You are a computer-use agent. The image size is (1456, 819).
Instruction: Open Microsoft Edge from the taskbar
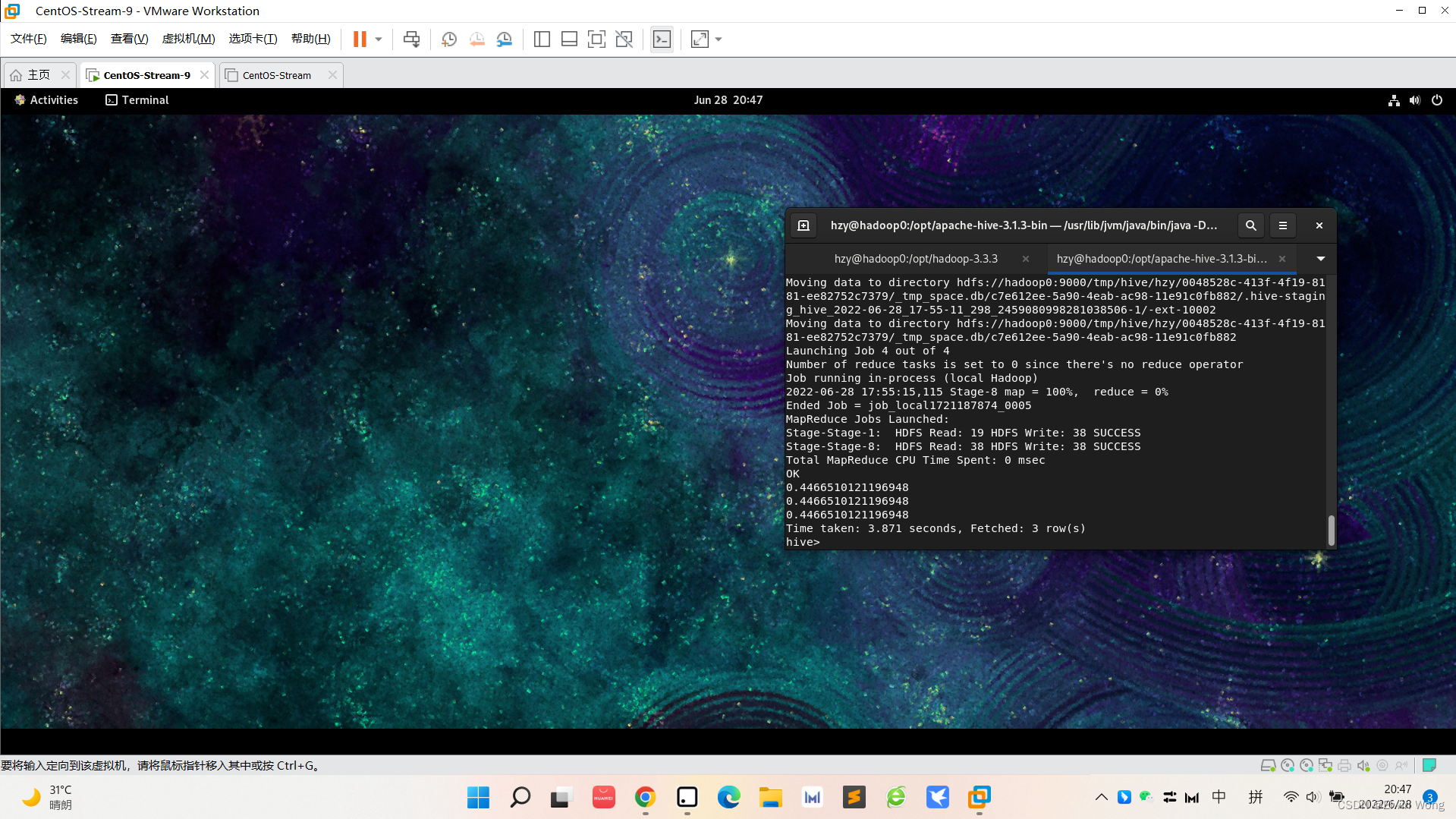tap(728, 797)
